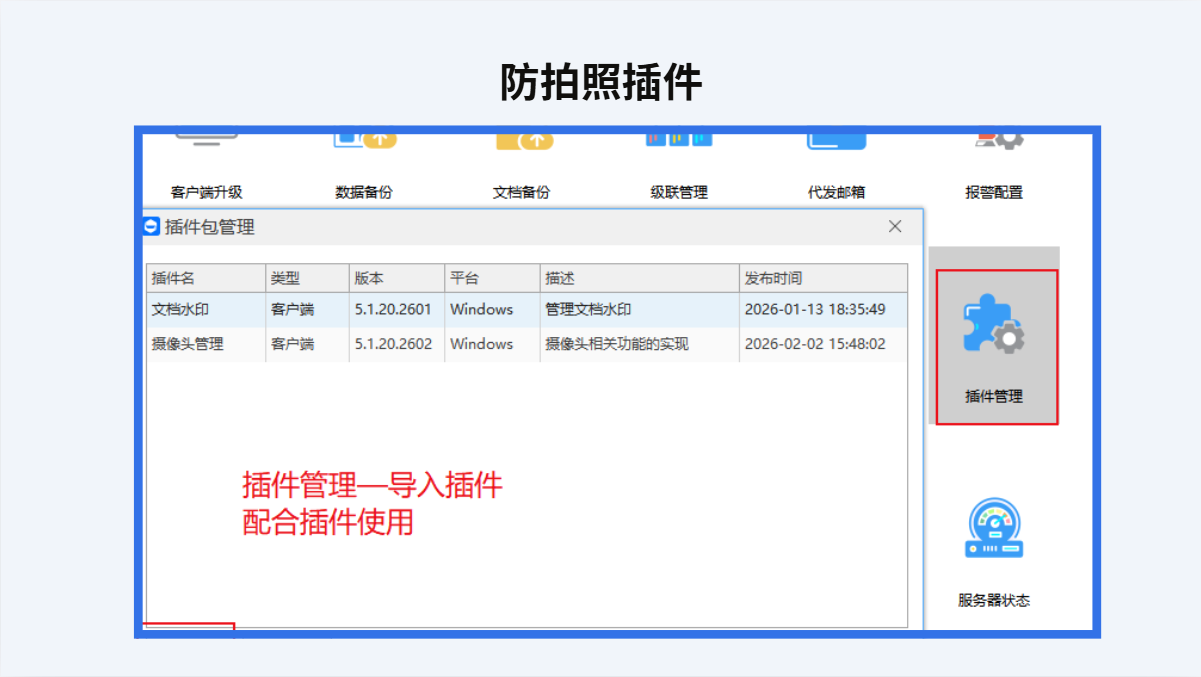Screen dimensions: 1201x677
Task: Click release time 2026-02-02 15:48:02
Action: click(x=815, y=344)
